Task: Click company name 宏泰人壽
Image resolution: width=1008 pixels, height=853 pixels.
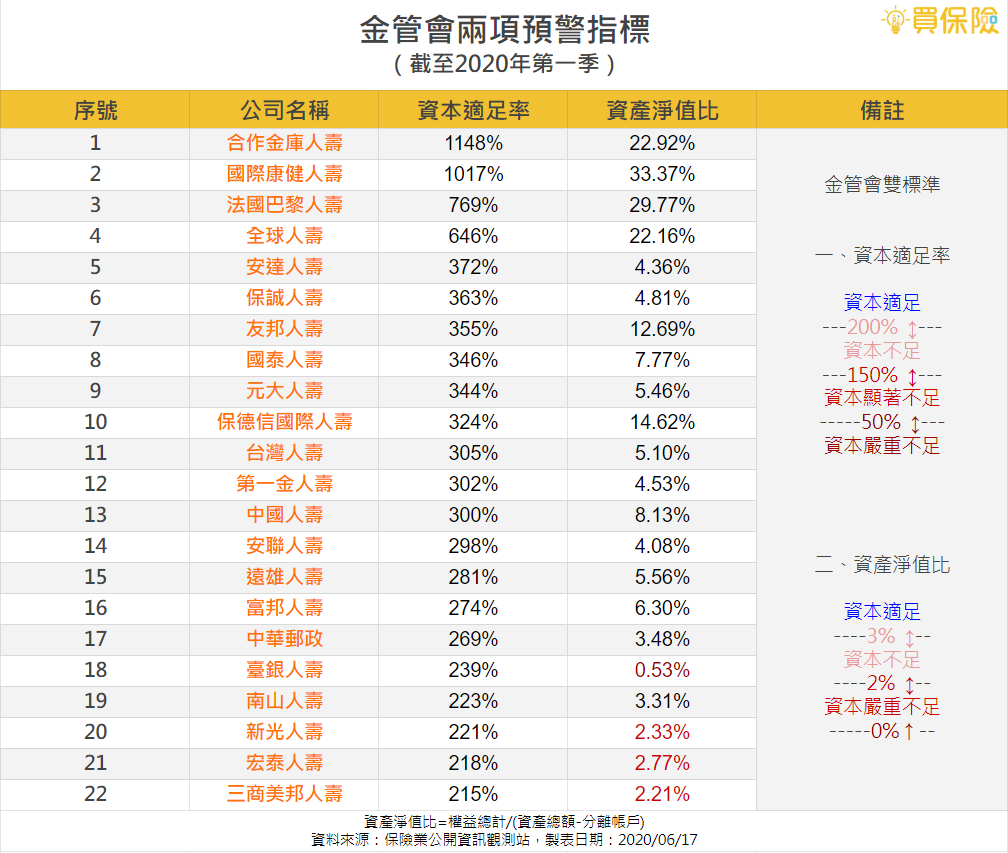Action: 284,763
